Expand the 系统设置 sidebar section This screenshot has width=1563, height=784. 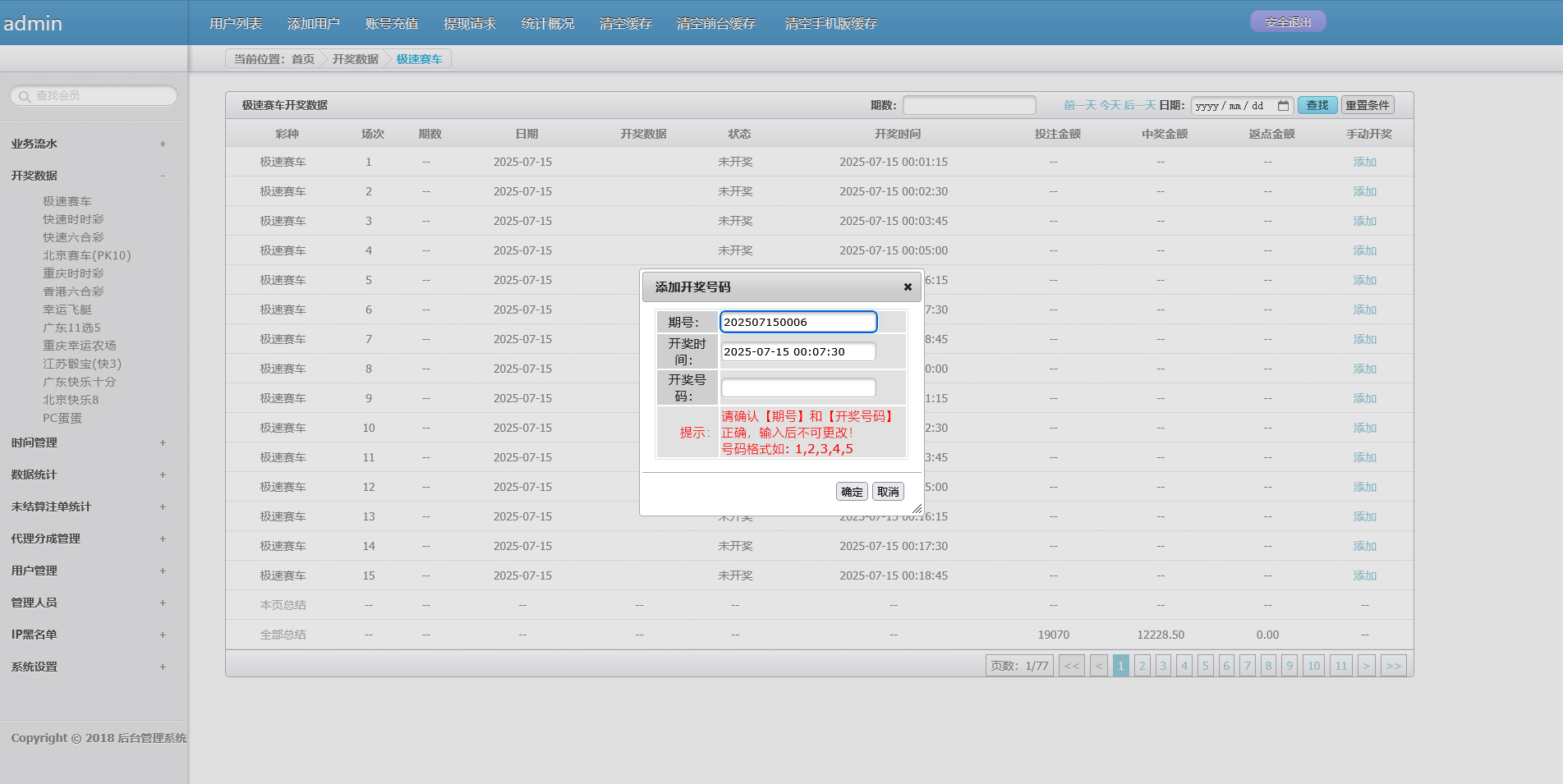[163, 667]
